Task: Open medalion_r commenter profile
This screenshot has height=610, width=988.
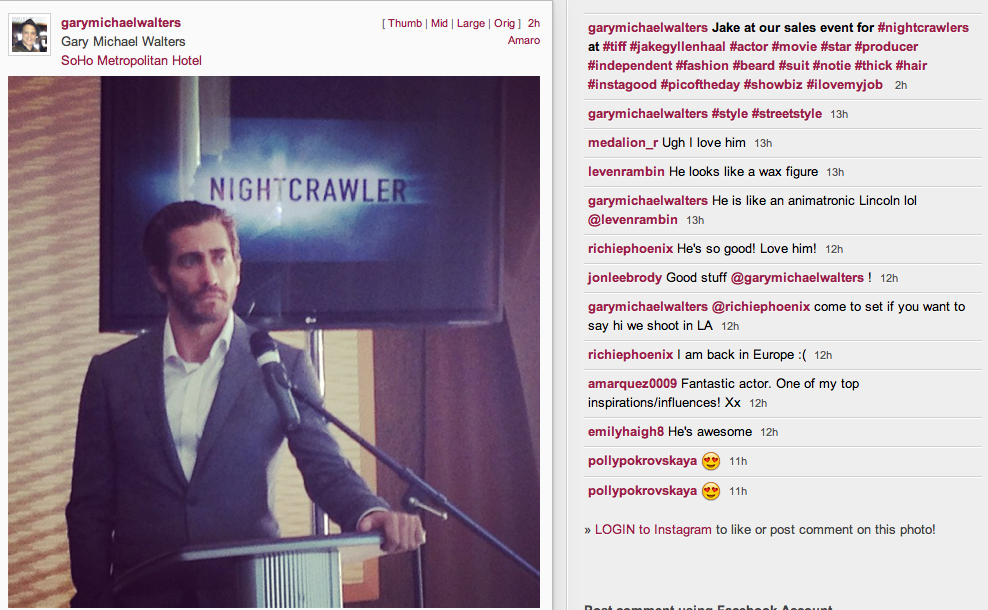Action: tap(623, 142)
